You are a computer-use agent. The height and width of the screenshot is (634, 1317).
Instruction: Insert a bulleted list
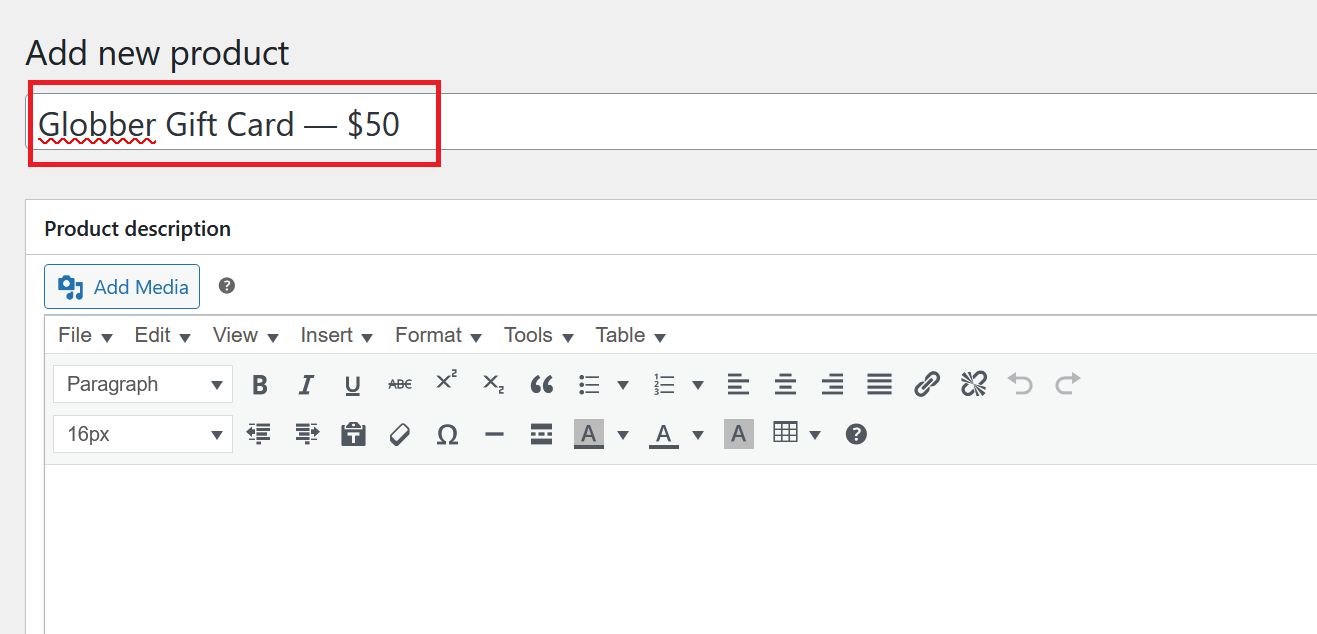coord(589,384)
